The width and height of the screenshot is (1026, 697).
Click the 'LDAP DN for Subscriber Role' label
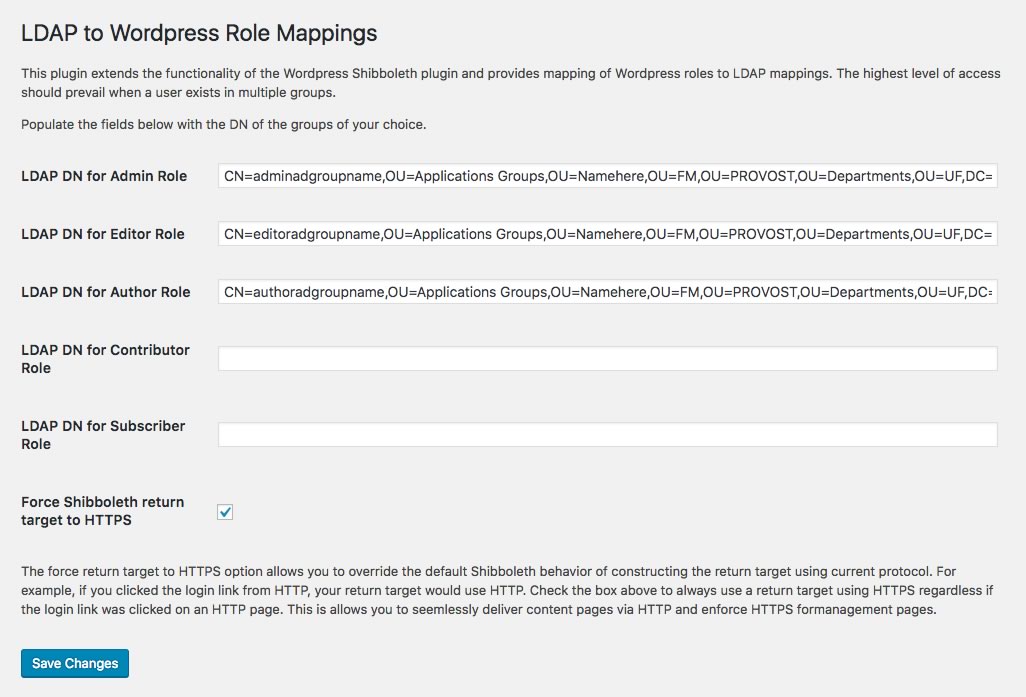click(103, 435)
